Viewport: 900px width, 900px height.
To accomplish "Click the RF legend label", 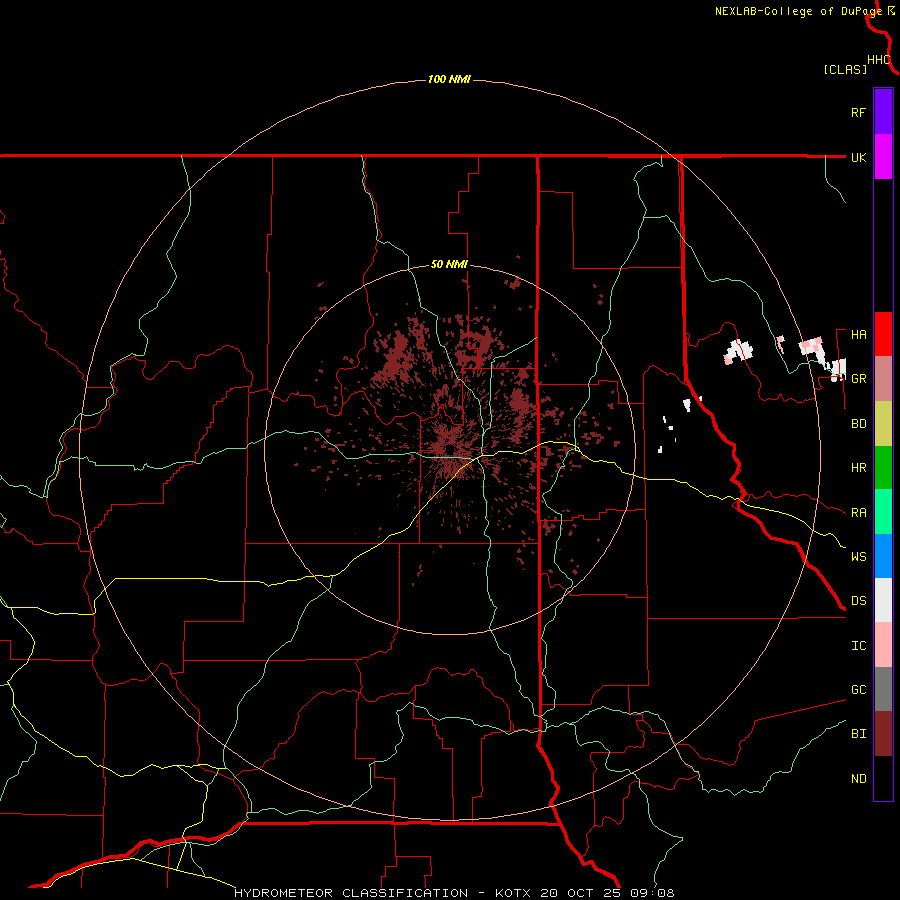I will (x=858, y=112).
